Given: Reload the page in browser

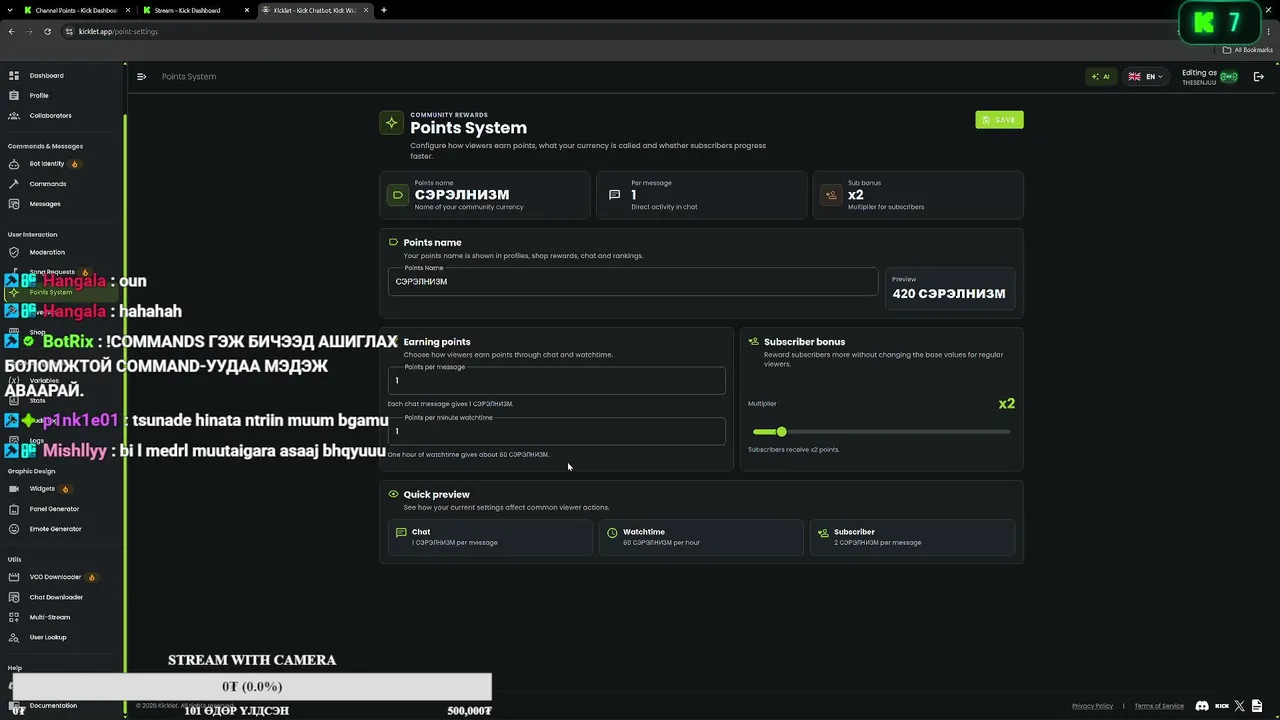Looking at the screenshot, I should (47, 31).
